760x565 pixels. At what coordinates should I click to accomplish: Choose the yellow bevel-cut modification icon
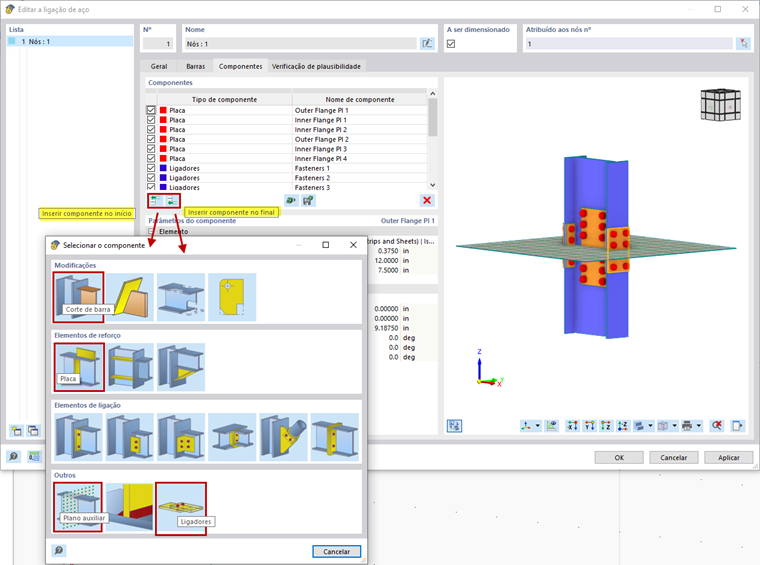[130, 297]
